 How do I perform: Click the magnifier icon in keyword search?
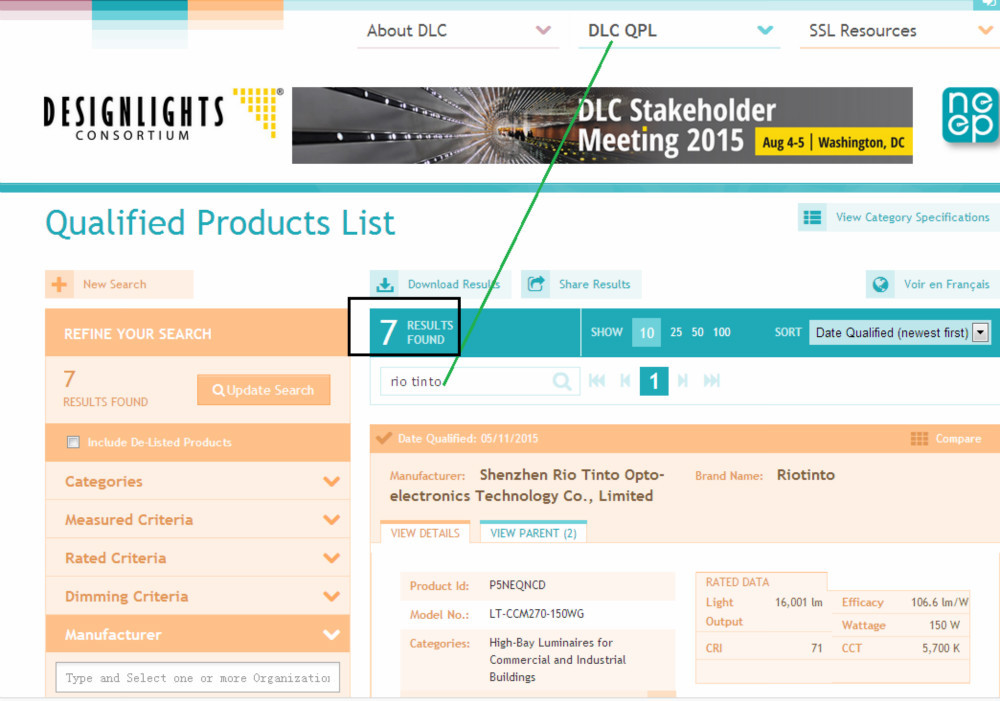562,381
